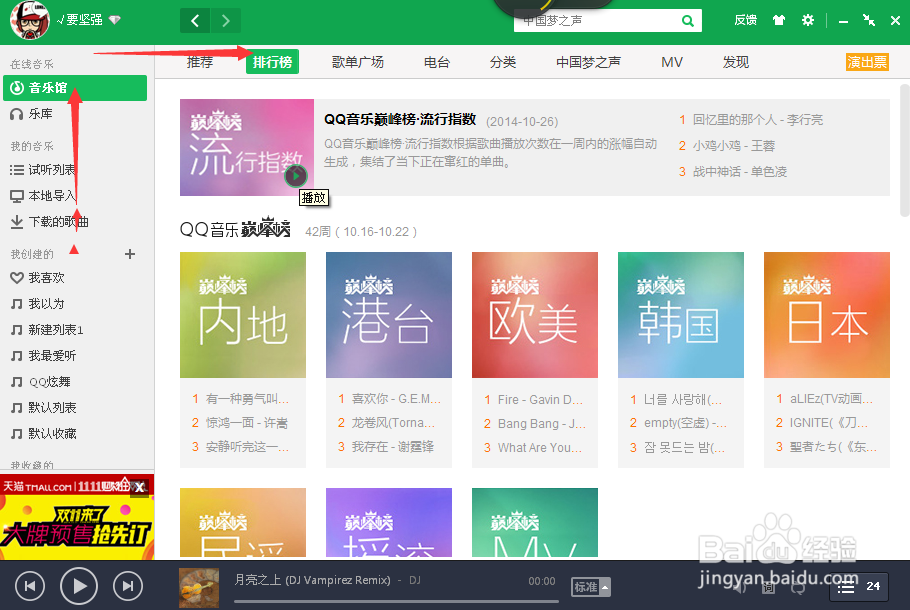Switch to 电台 tab
Viewport: 910px width, 610px height.
click(436, 62)
